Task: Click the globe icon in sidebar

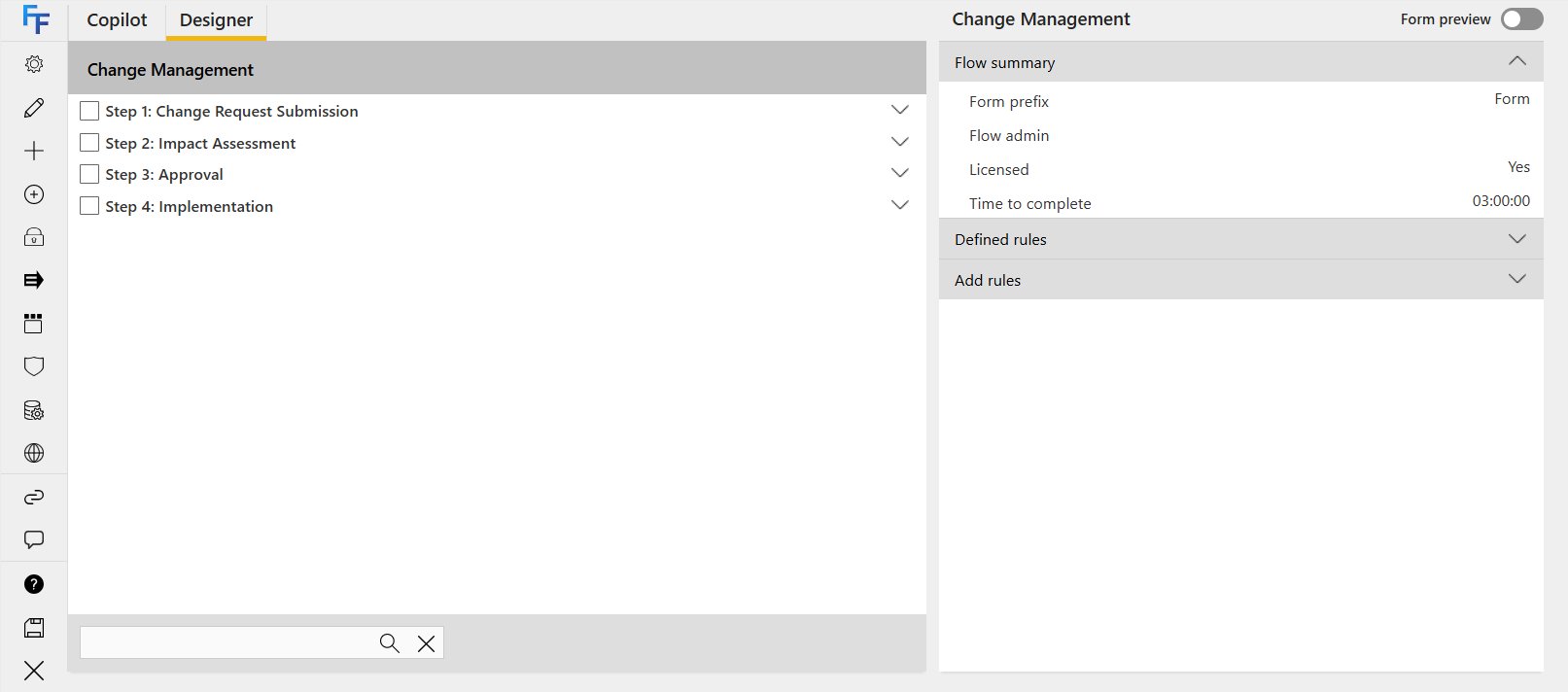Action: pos(34,453)
